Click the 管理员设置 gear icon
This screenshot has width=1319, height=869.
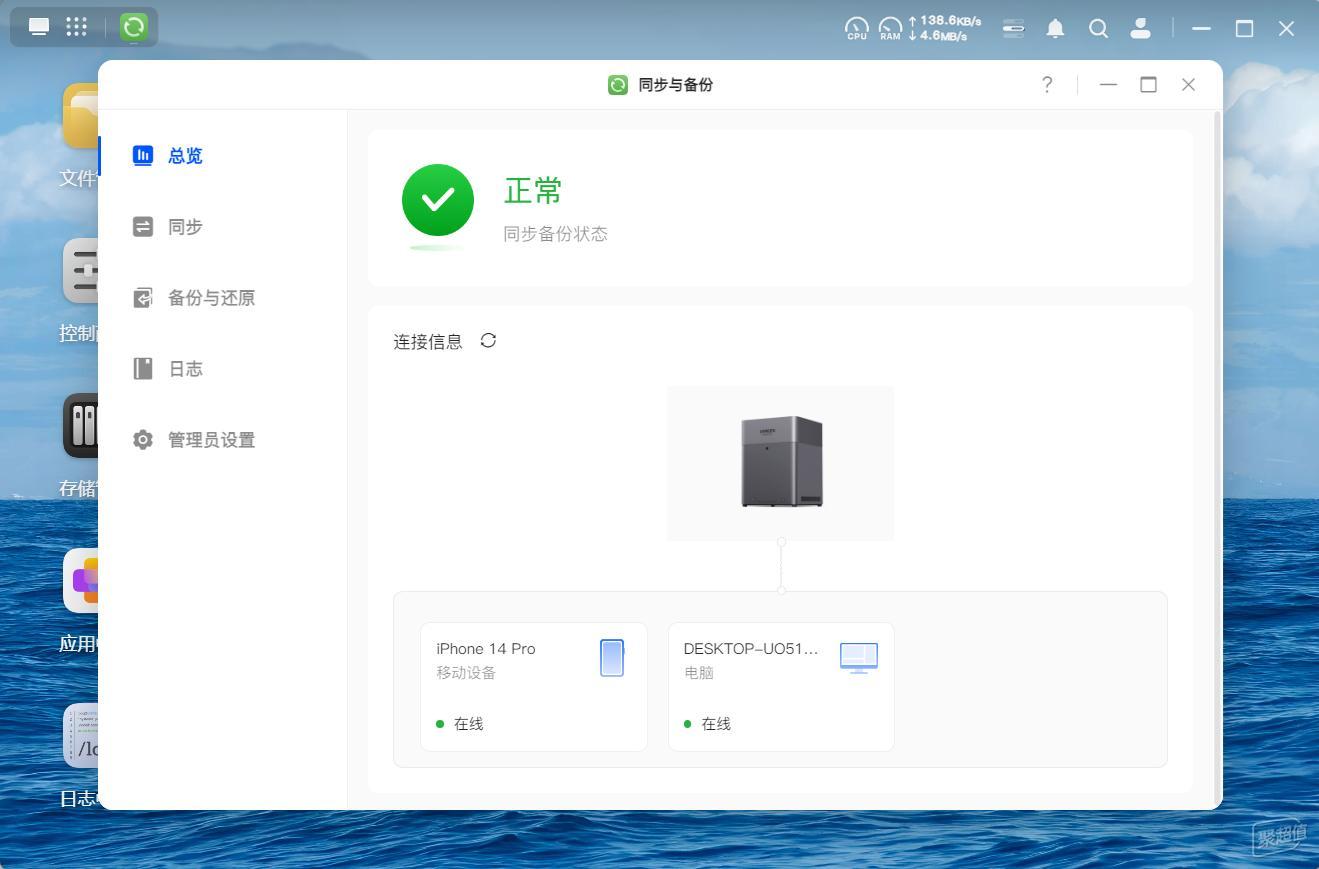(x=143, y=440)
